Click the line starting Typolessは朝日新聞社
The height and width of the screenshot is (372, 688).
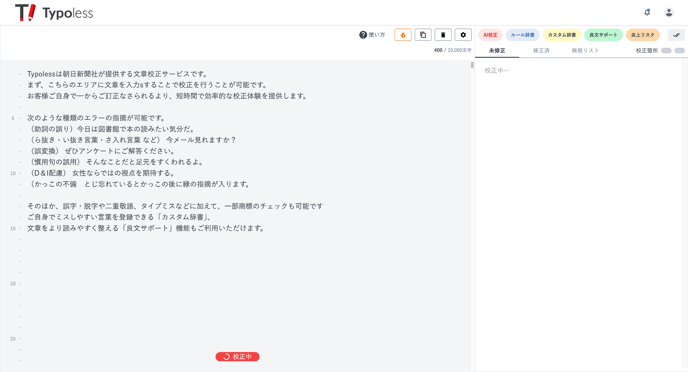point(118,74)
